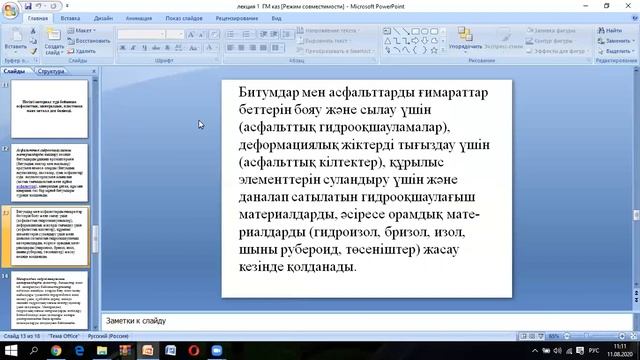Select slide 14 thumbnail
640x360 pixels.
(49, 300)
